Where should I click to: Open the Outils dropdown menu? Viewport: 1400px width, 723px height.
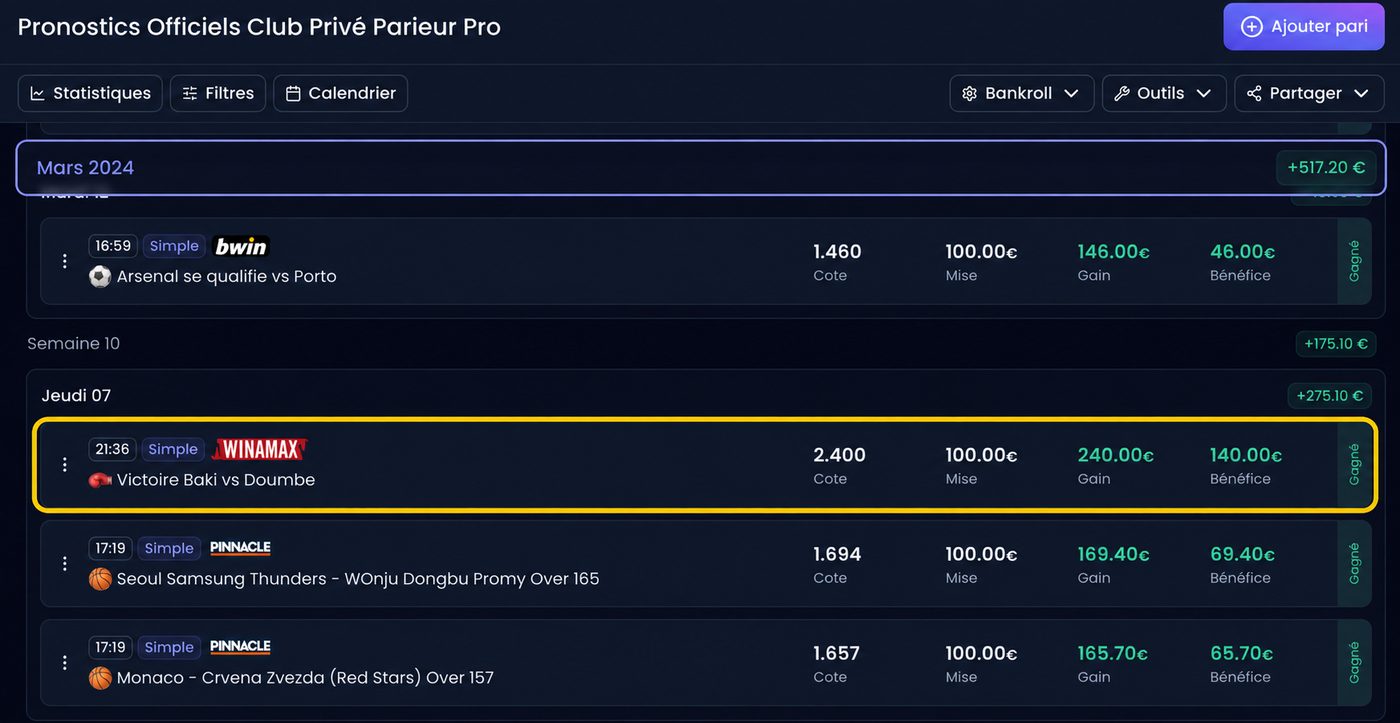[1164, 93]
